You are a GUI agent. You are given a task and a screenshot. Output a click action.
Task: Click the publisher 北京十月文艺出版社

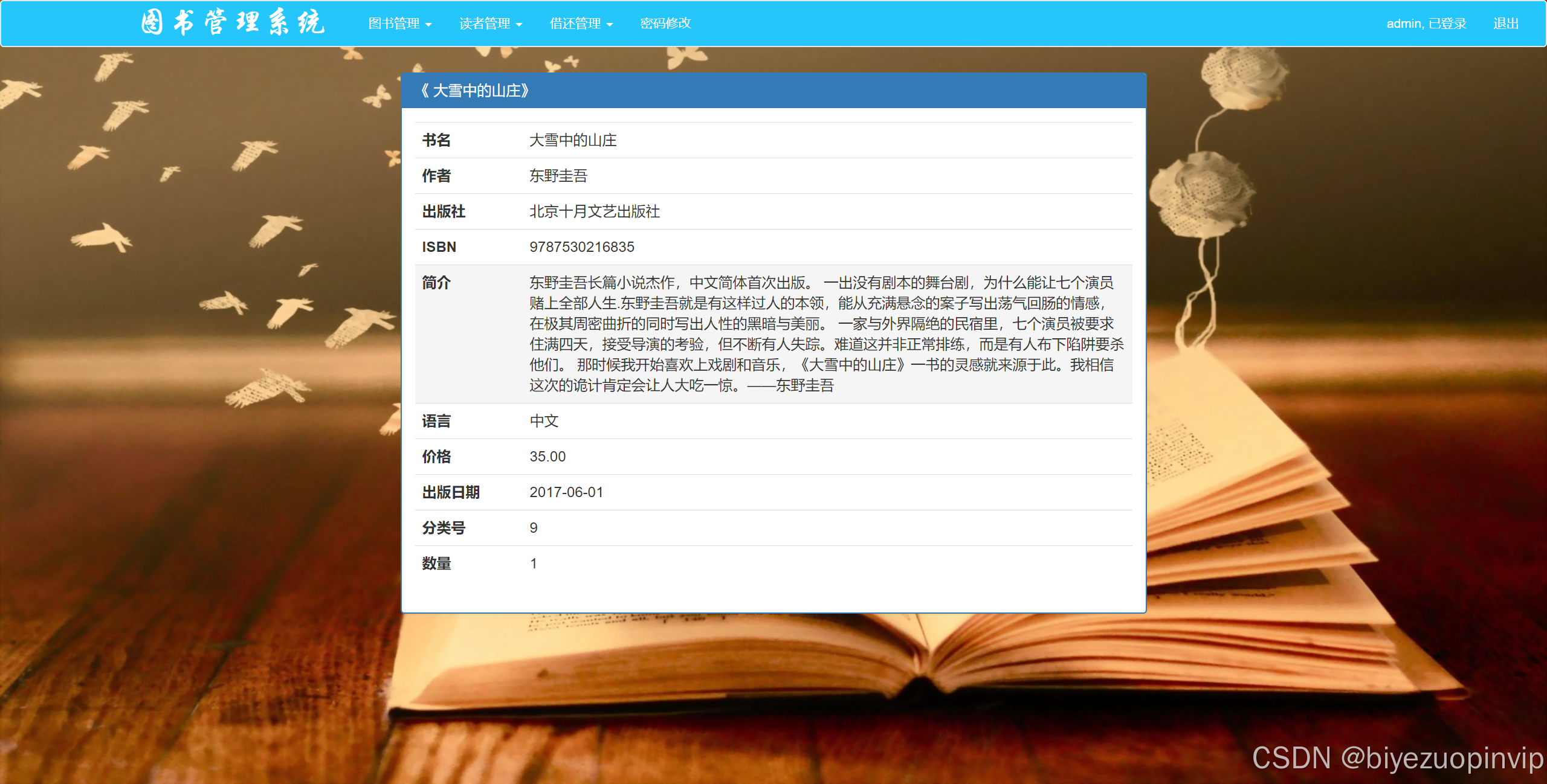pos(595,212)
